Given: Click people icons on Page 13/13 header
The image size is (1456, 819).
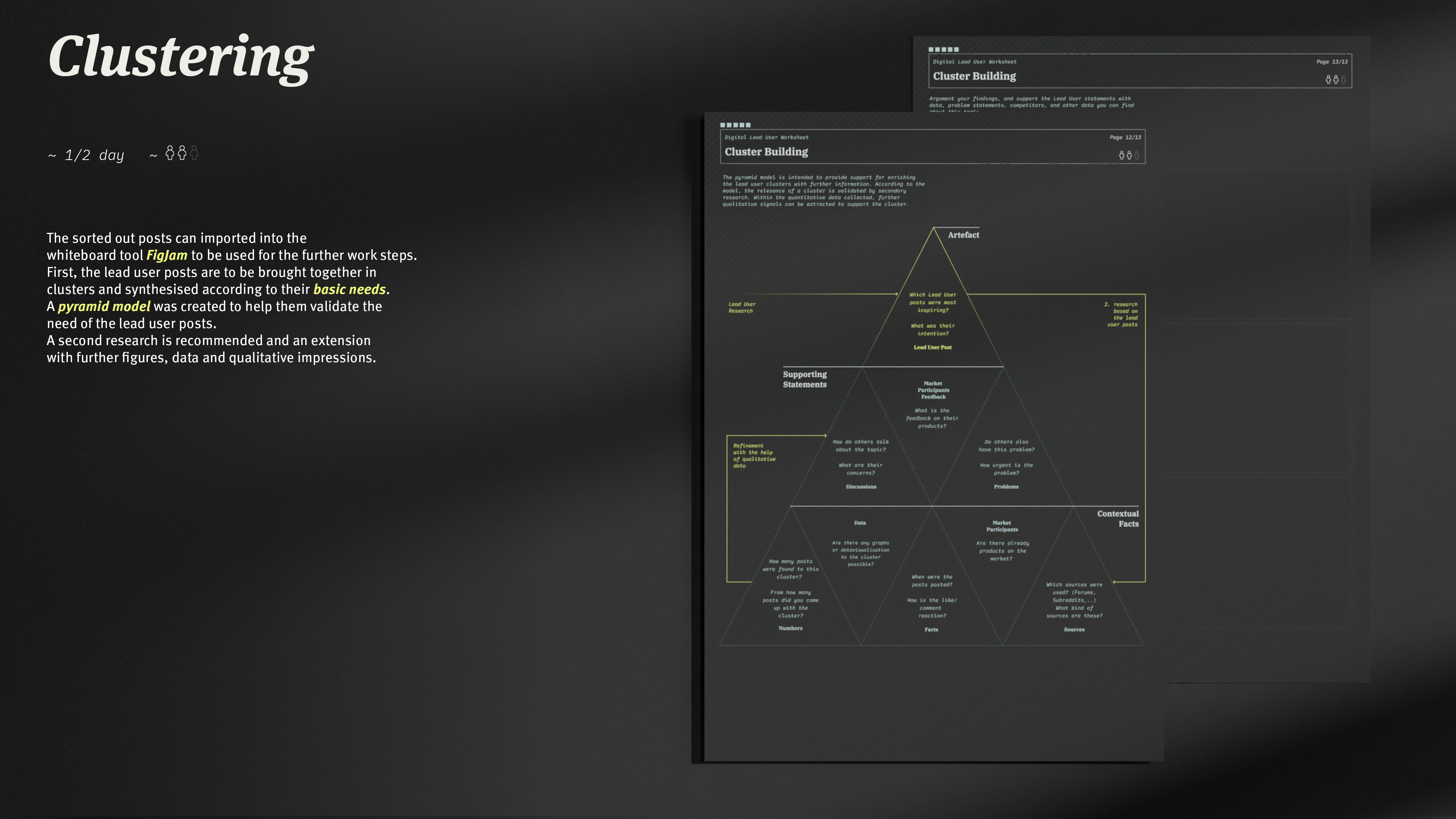Looking at the screenshot, I should [x=1335, y=80].
